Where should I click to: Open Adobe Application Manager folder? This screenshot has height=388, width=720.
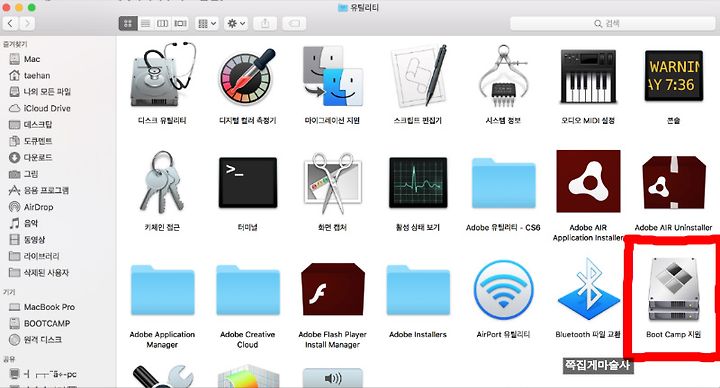(163, 290)
